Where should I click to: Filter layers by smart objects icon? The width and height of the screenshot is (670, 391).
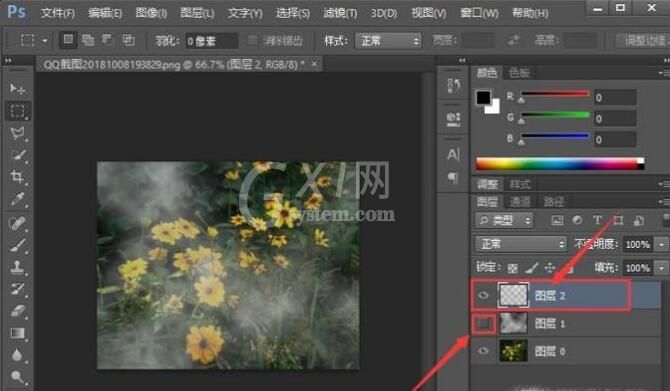[x=638, y=220]
